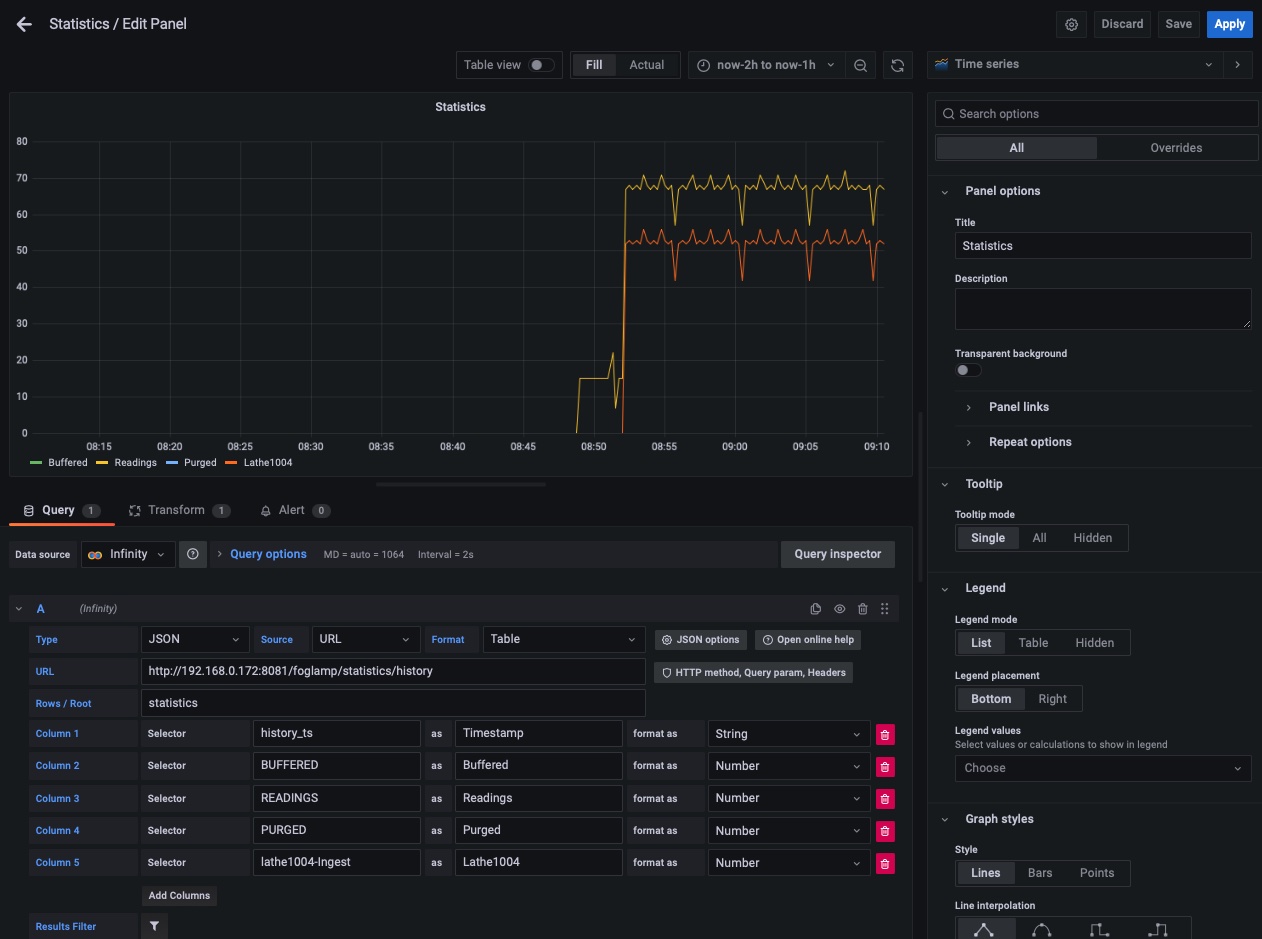The image size is (1262, 939).
Task: Expand the Panel links section
Action: (x=1018, y=407)
